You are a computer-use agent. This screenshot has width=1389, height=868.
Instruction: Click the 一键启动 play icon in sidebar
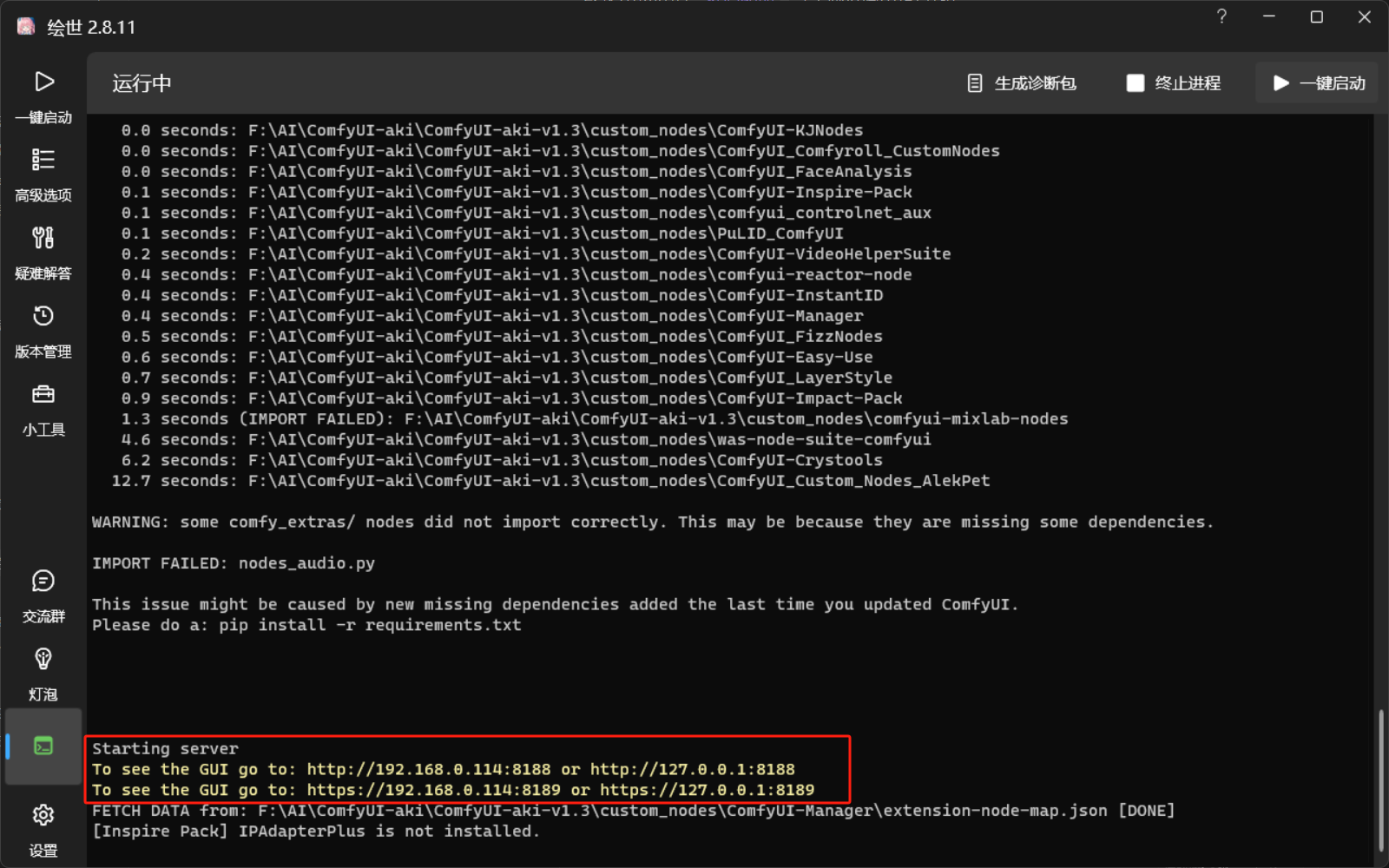pos(43,82)
